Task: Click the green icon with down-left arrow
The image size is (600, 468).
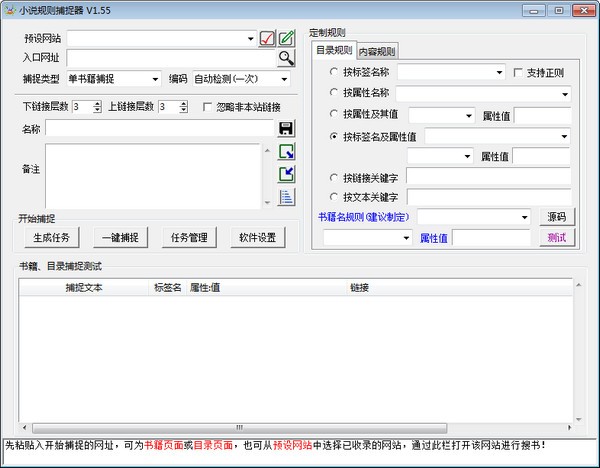Action: [x=286, y=174]
